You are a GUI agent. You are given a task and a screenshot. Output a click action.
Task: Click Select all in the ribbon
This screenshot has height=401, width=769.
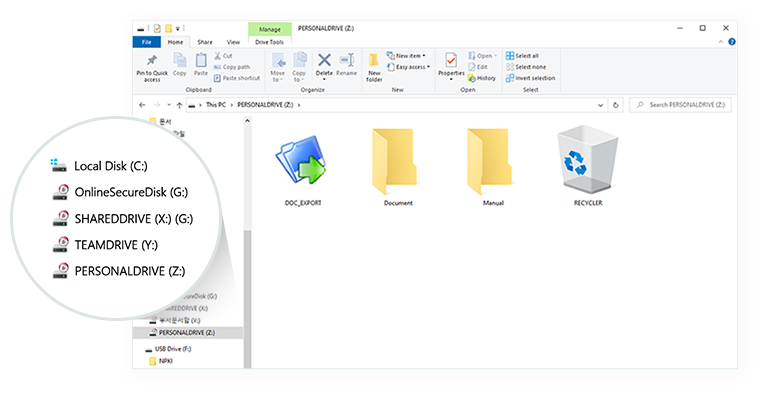click(526, 56)
